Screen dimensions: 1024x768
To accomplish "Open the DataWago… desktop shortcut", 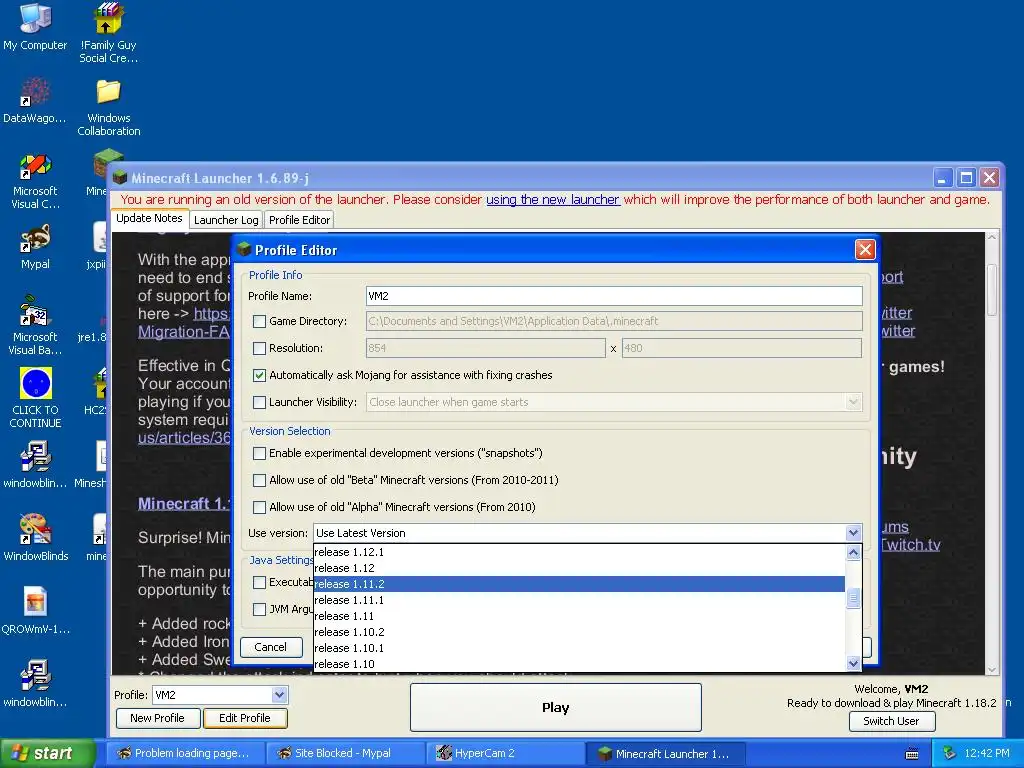I will (x=35, y=101).
